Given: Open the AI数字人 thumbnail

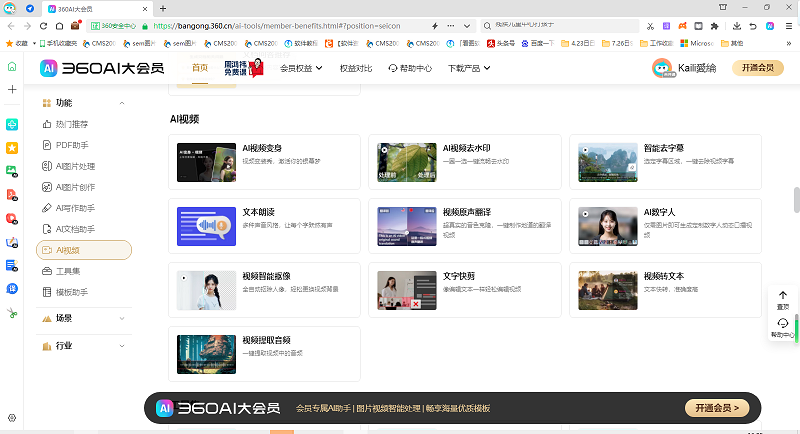Looking at the screenshot, I should click(x=608, y=226).
